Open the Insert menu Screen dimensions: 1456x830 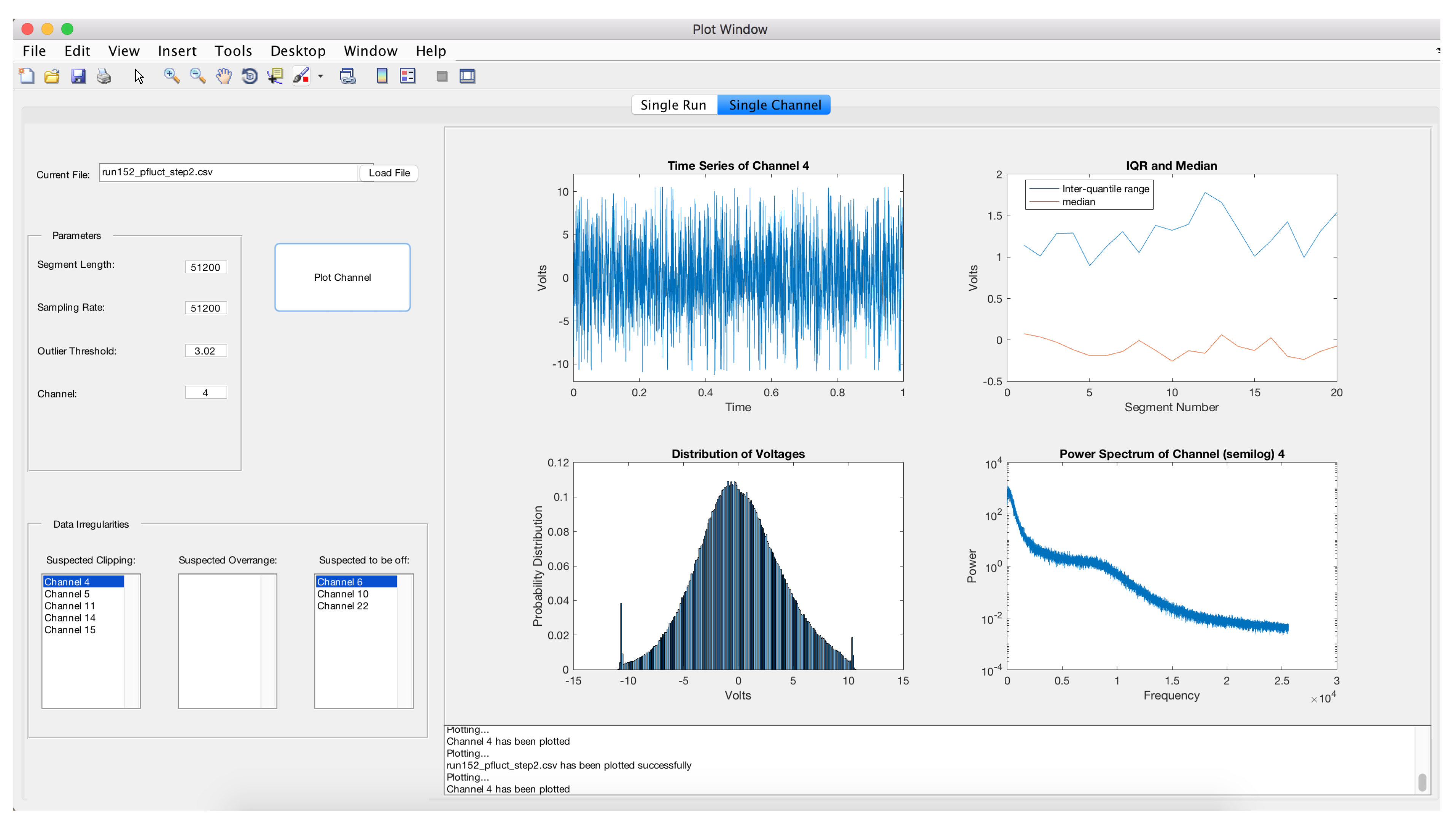(x=177, y=51)
